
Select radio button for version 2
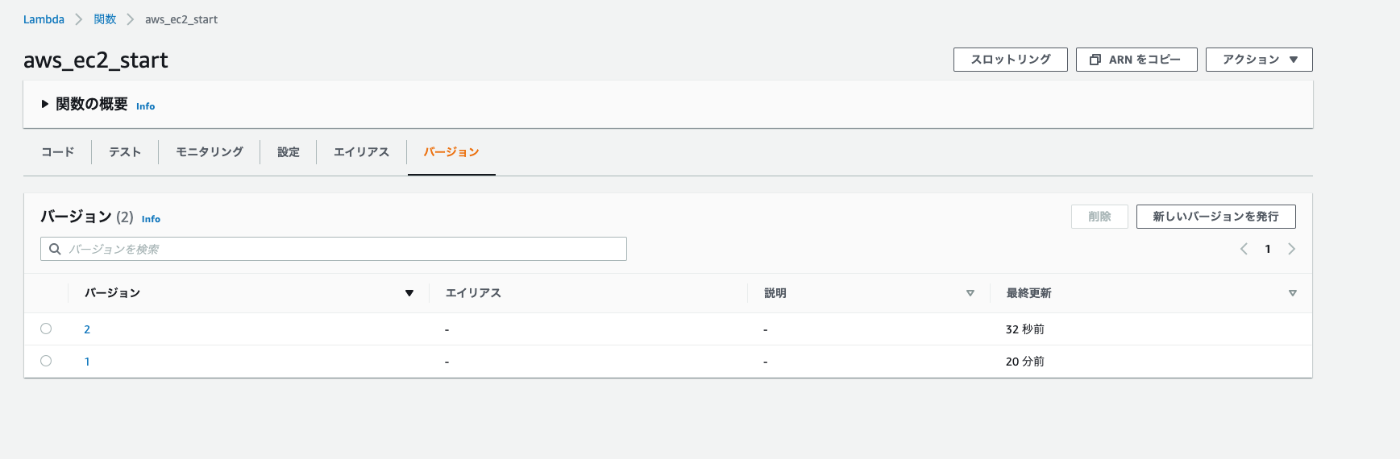pyautogui.click(x=46, y=328)
